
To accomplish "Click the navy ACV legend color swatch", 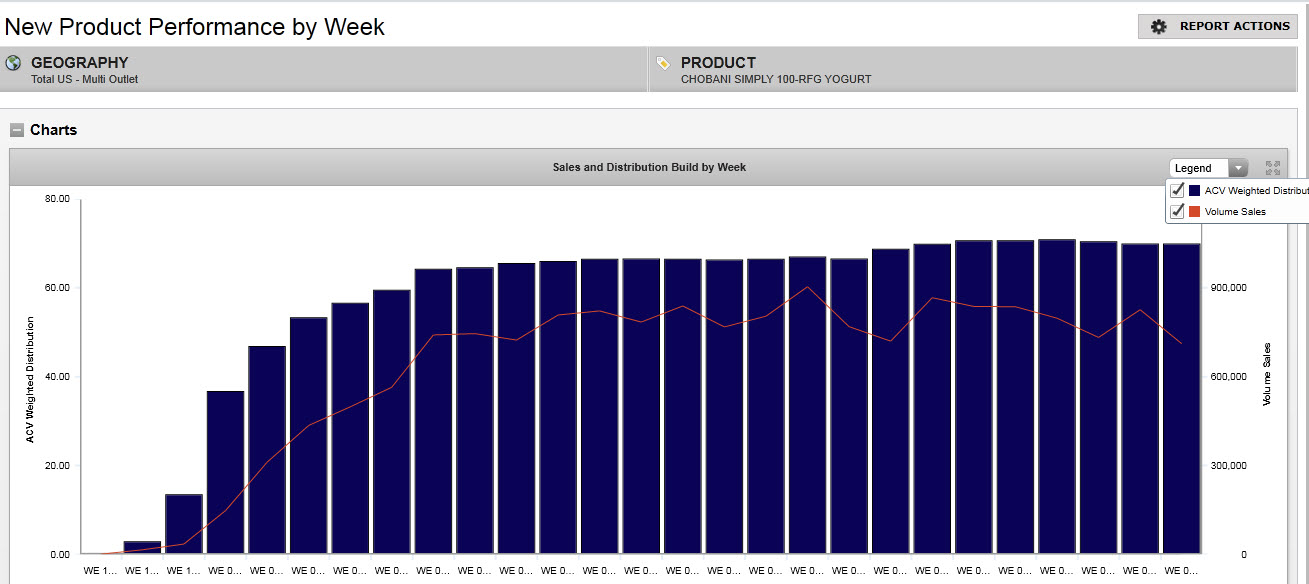I will click(x=1195, y=190).
